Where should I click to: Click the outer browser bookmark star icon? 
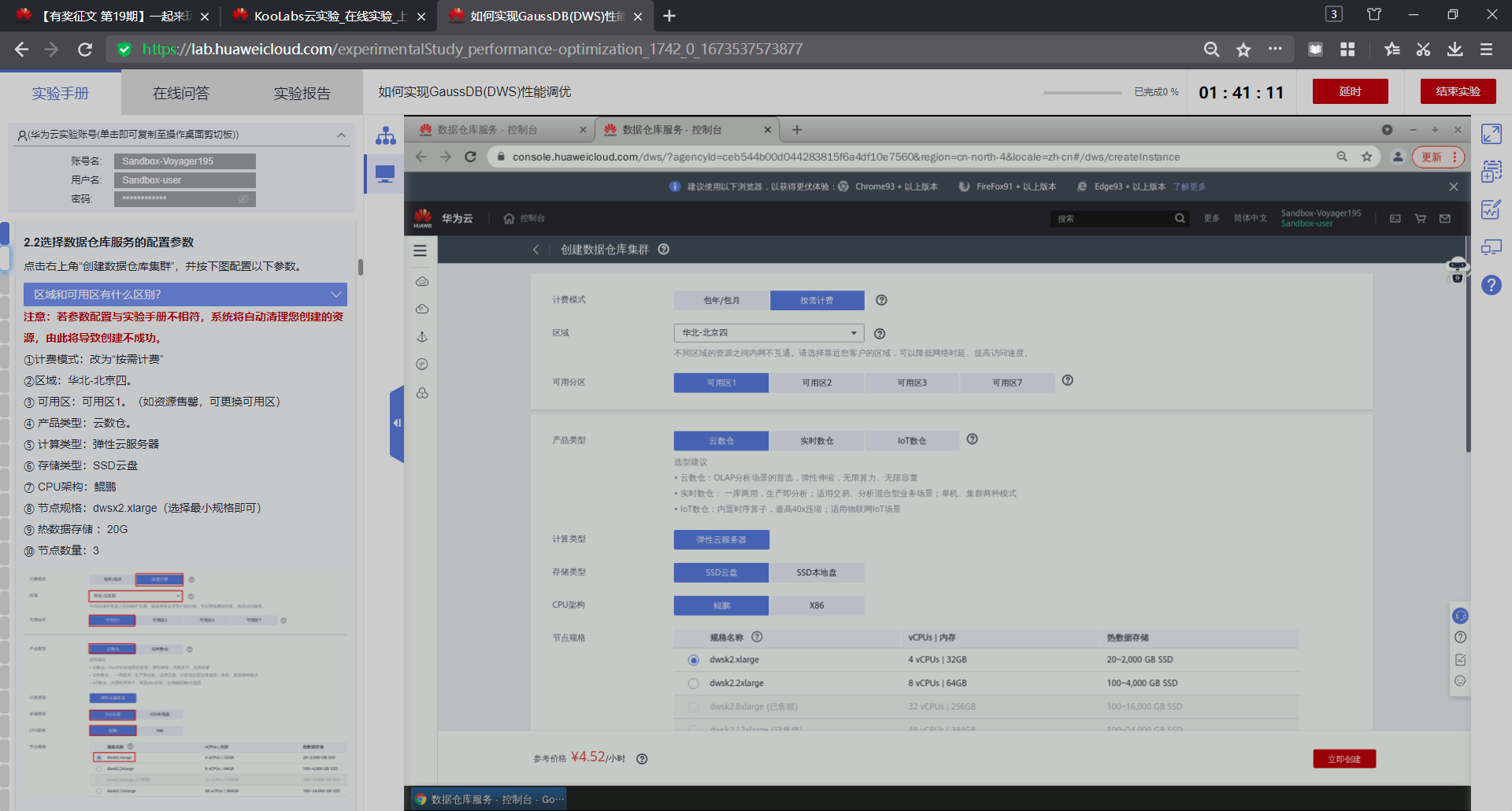pos(1243,50)
